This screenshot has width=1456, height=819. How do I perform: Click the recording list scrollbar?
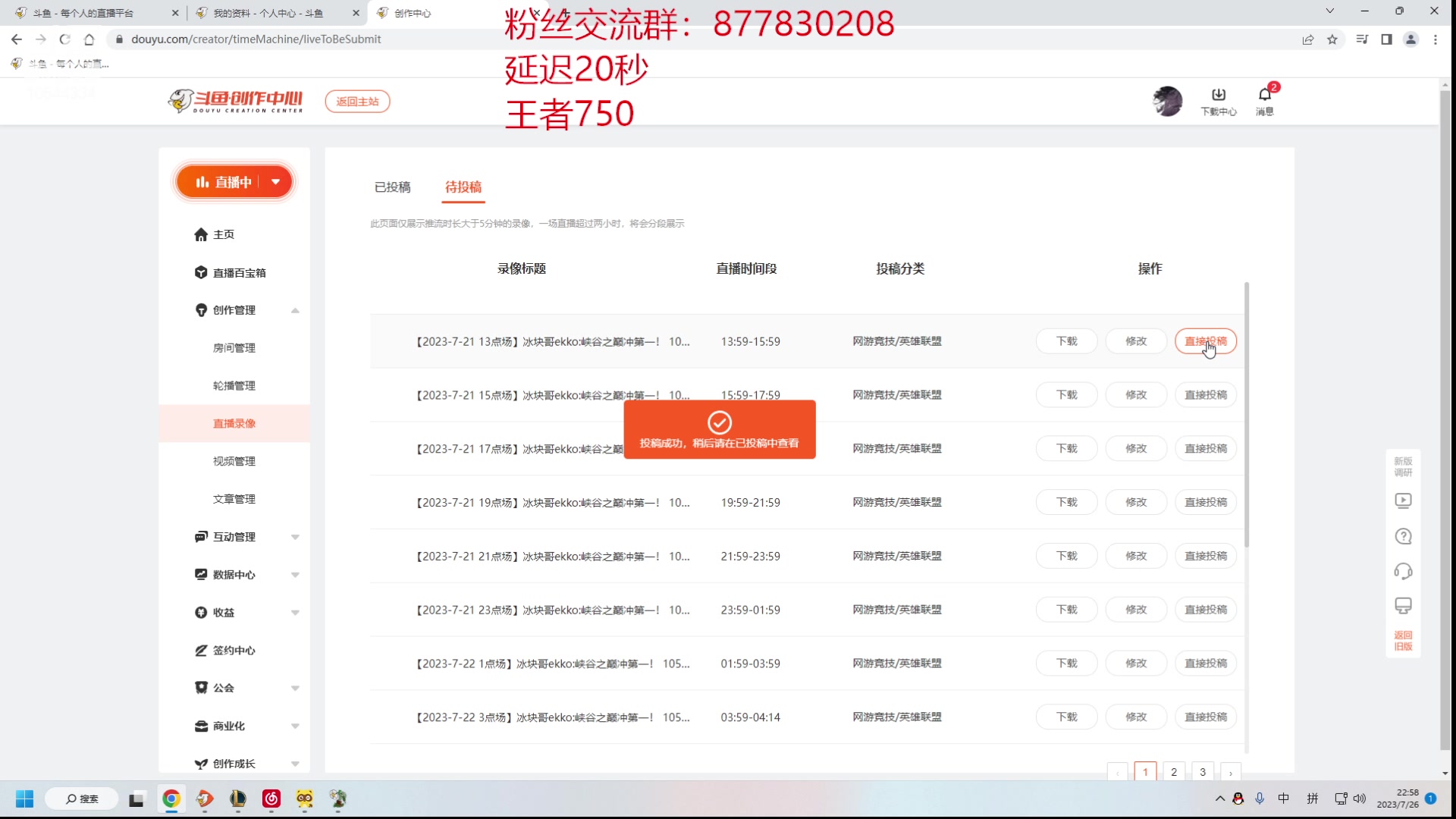point(1247,415)
